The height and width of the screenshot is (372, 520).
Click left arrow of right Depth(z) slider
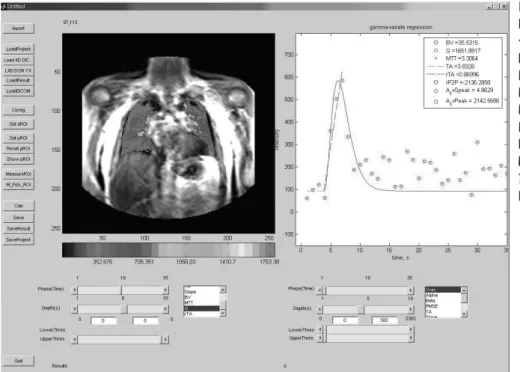[320, 309]
